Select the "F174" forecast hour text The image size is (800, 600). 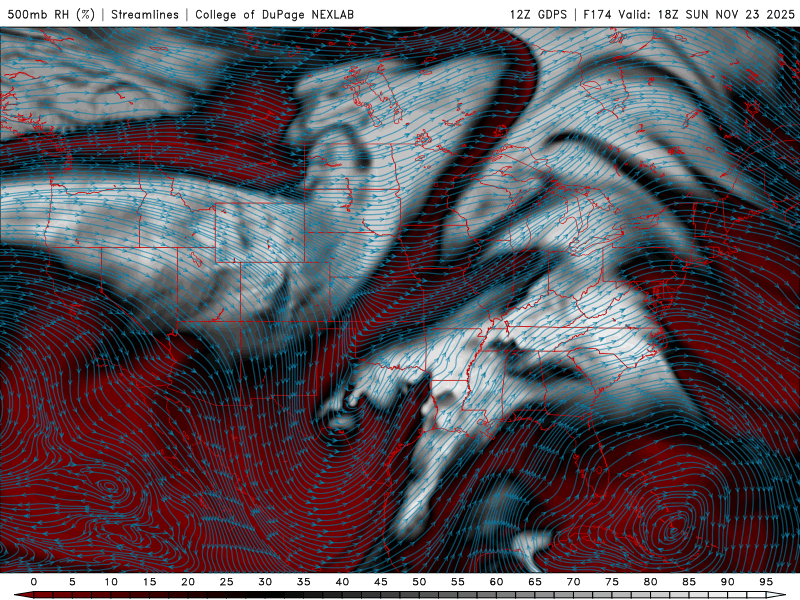598,14
